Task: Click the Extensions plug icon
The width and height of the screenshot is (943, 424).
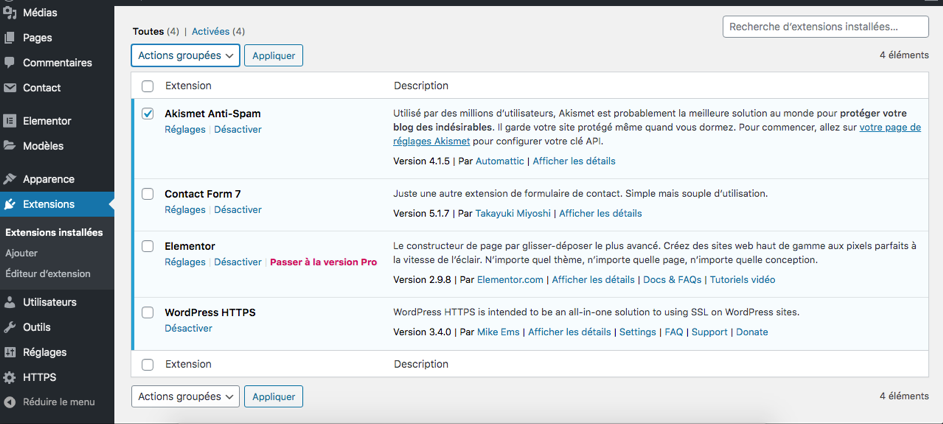Action: click(9, 204)
